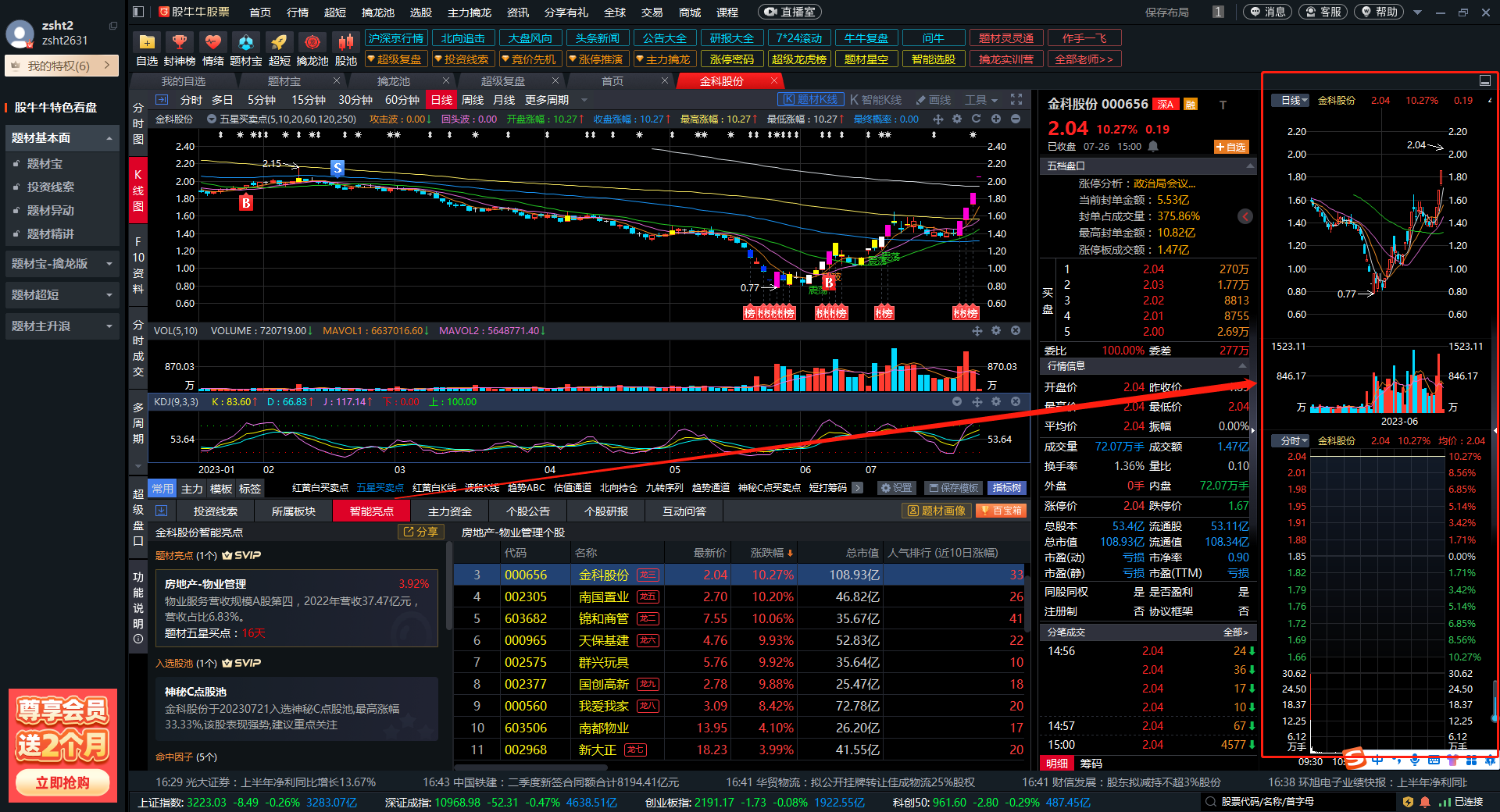The width and height of the screenshot is (1500, 812).
Task: Expand the 题材主升浪 sidebar section
Action: [62, 326]
